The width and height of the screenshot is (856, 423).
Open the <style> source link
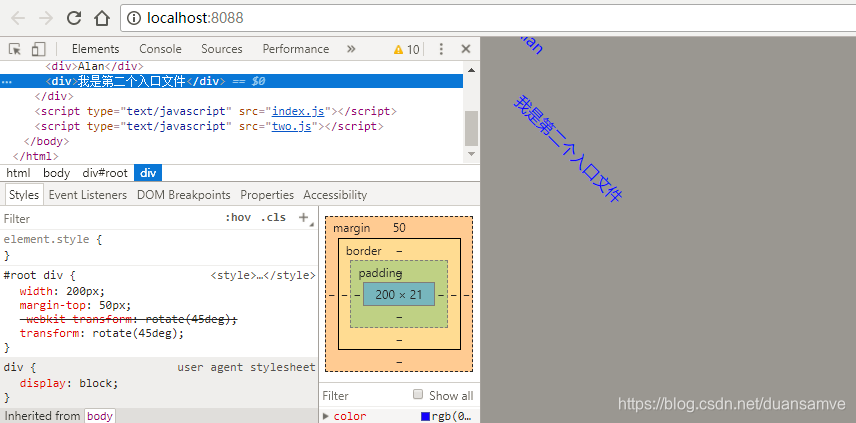[x=263, y=276]
